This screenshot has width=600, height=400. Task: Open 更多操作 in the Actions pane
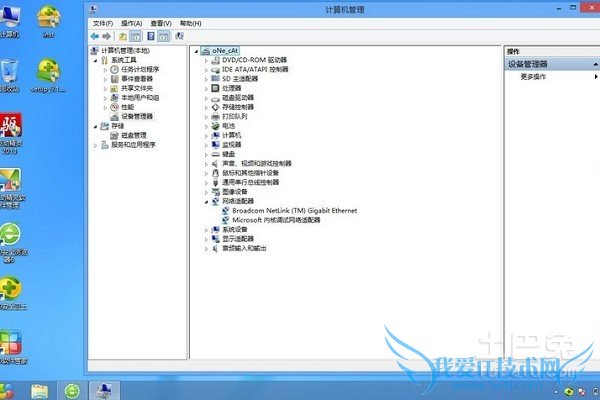click(533, 77)
